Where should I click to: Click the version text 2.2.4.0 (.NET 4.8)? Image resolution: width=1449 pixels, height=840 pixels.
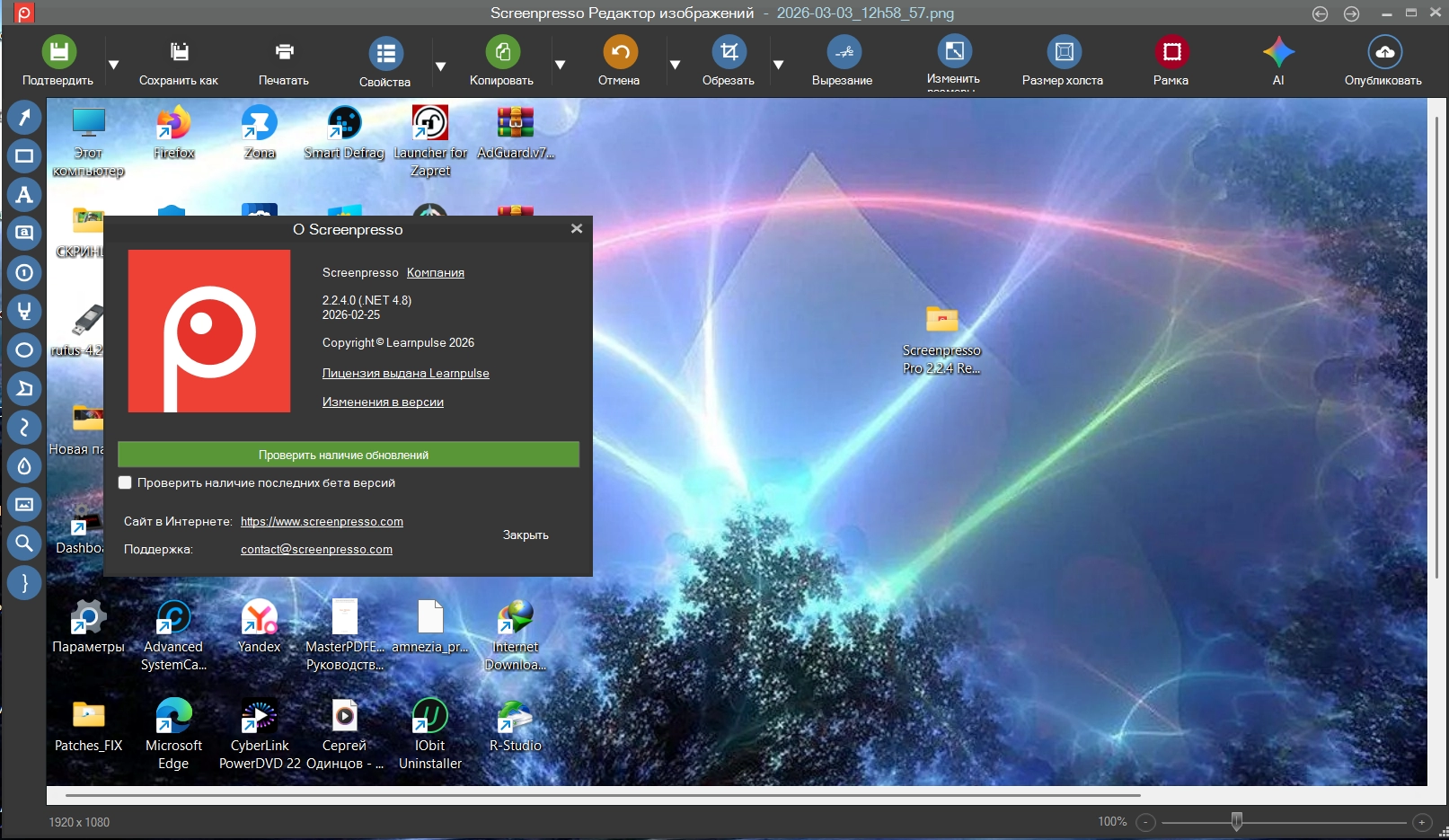367,300
